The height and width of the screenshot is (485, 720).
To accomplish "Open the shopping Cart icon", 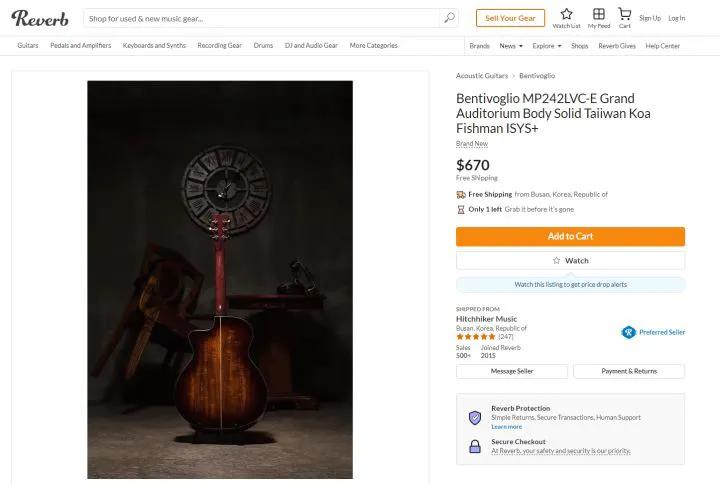I will pyautogui.click(x=624, y=14).
